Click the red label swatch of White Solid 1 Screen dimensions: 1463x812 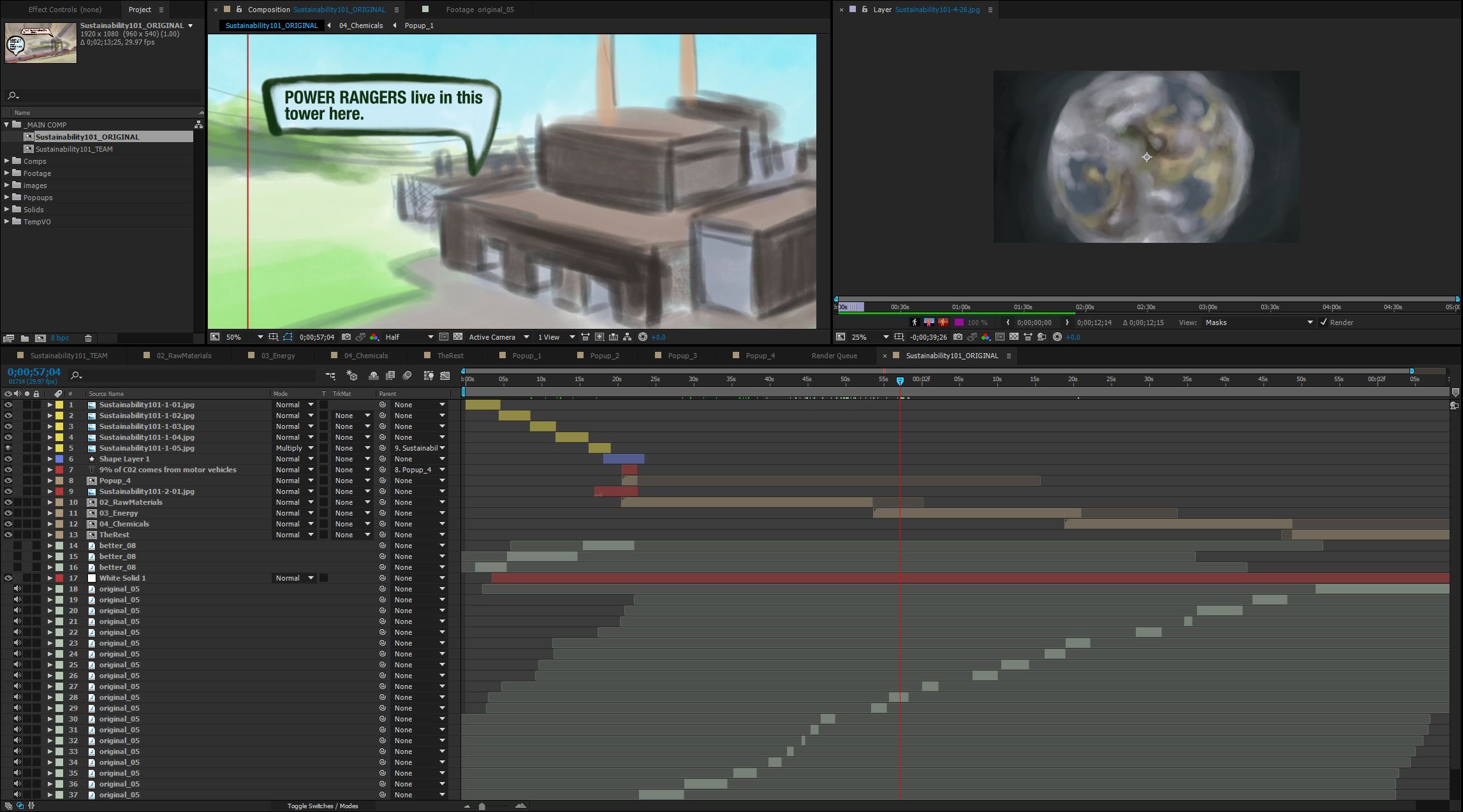point(59,578)
